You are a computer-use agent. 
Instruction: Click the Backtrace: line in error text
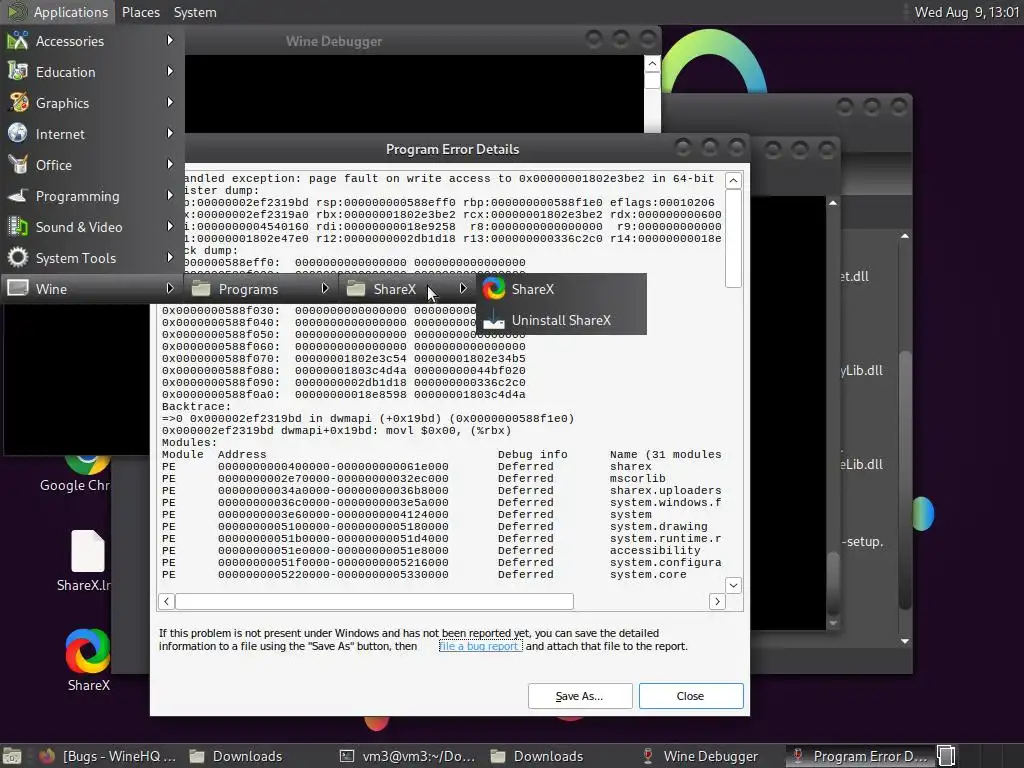(x=197, y=406)
